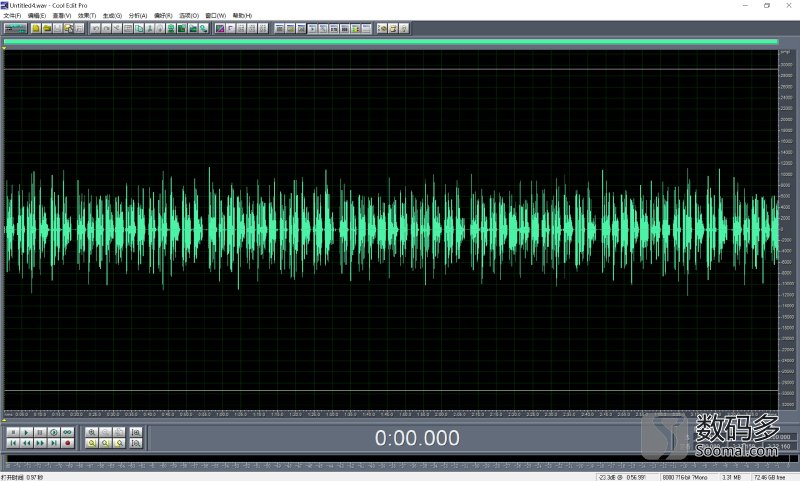Click the Zoom In vertically icon
The height and width of the screenshot is (481, 800).
[136, 432]
